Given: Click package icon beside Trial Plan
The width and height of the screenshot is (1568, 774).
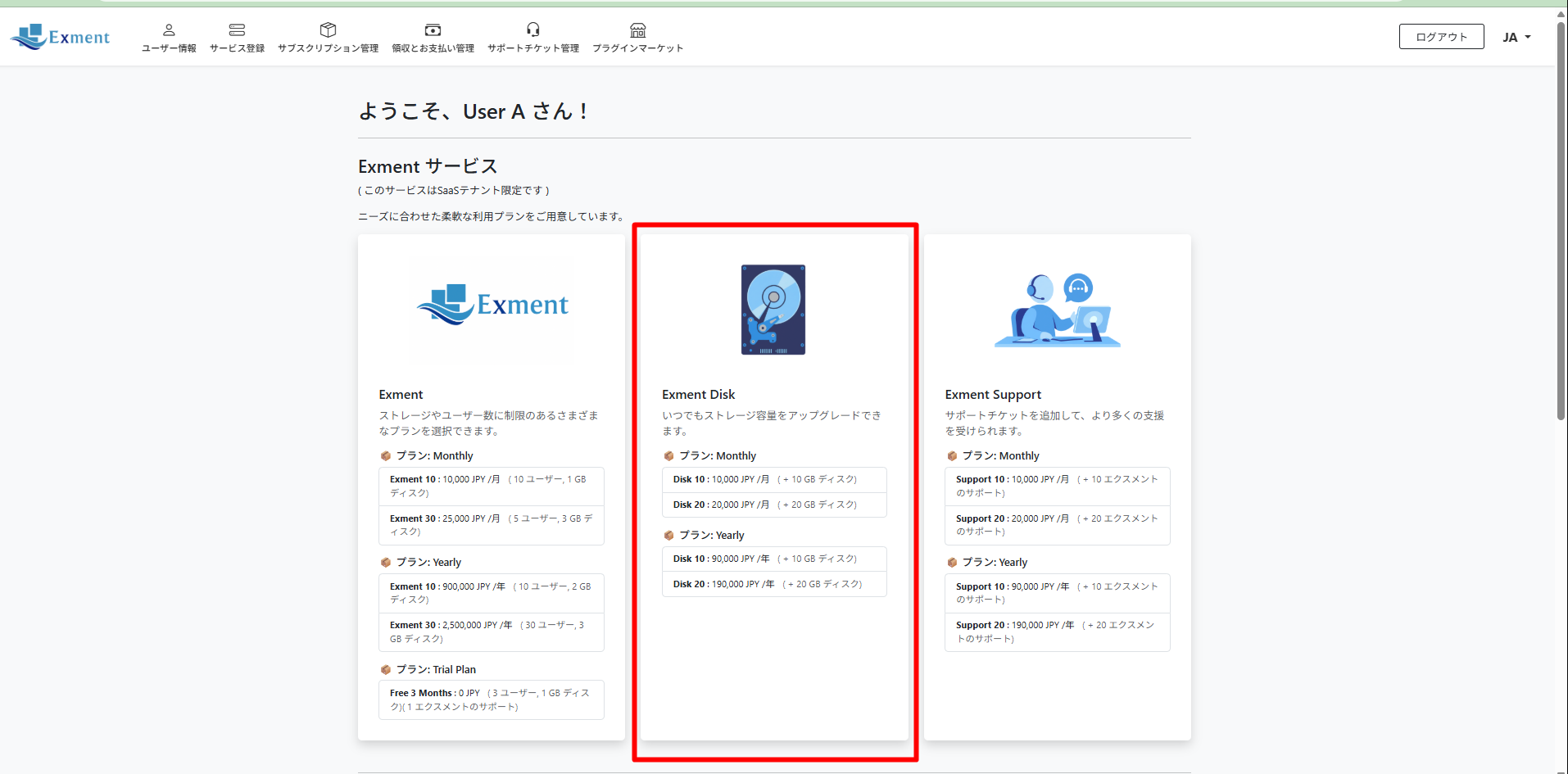Looking at the screenshot, I should (x=385, y=670).
